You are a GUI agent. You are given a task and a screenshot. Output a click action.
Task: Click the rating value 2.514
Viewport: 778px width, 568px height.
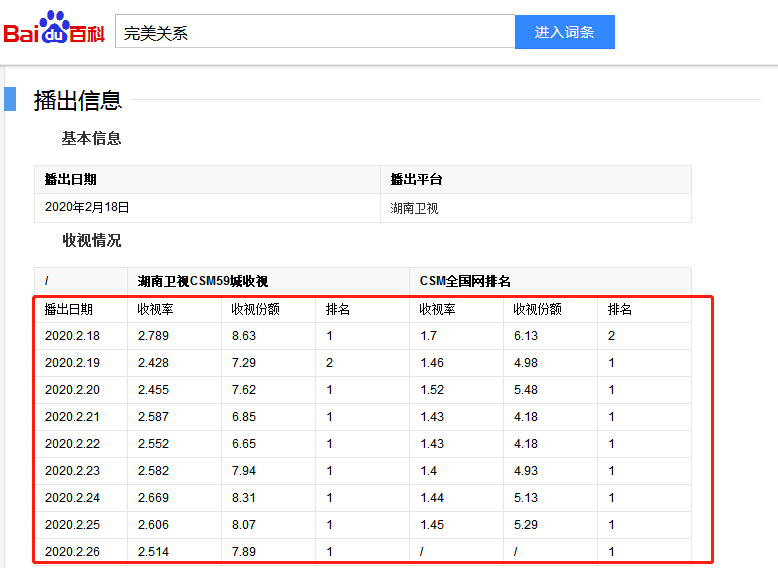point(153,552)
